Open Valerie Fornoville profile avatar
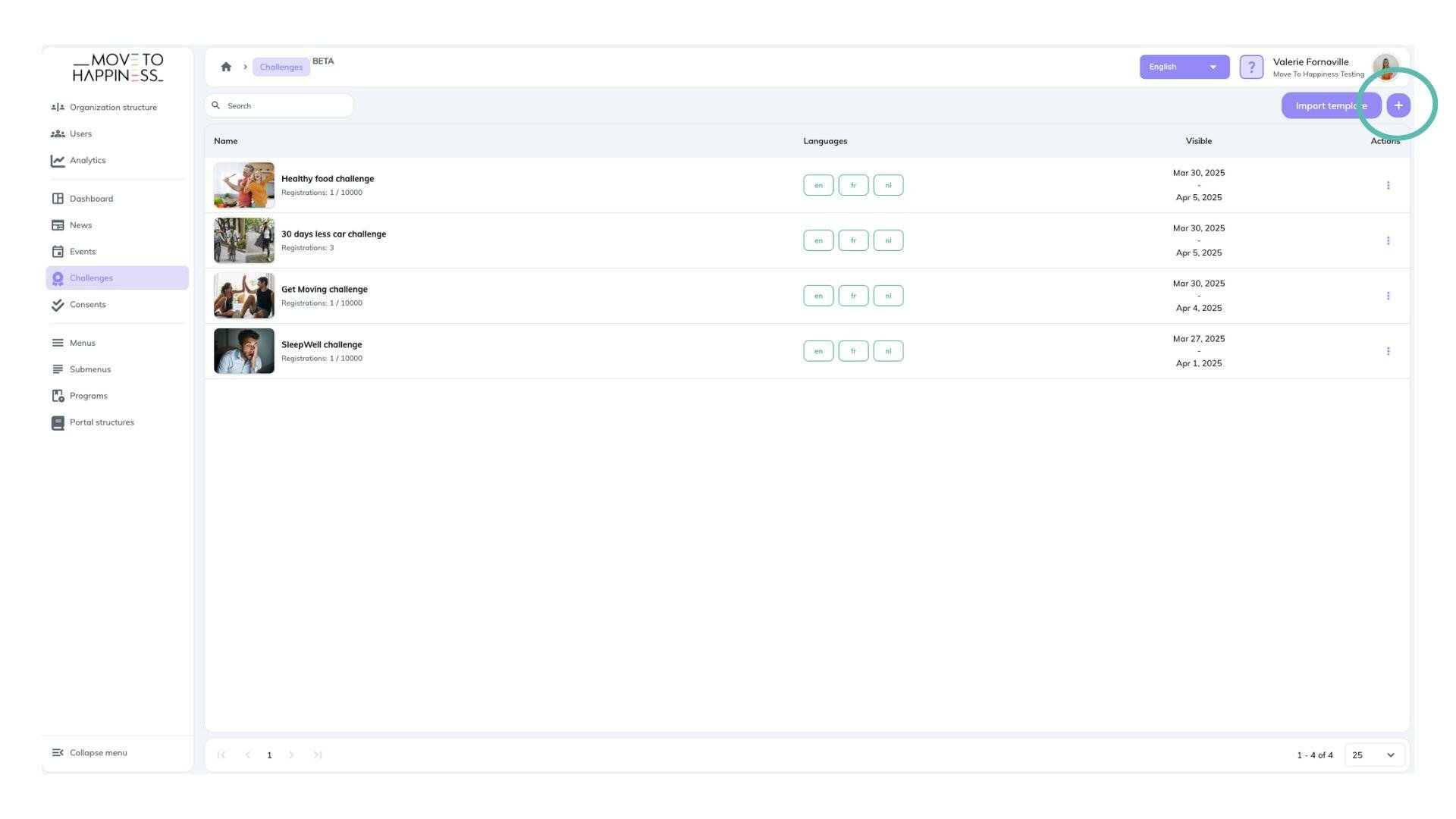The image size is (1456, 819). click(1385, 67)
